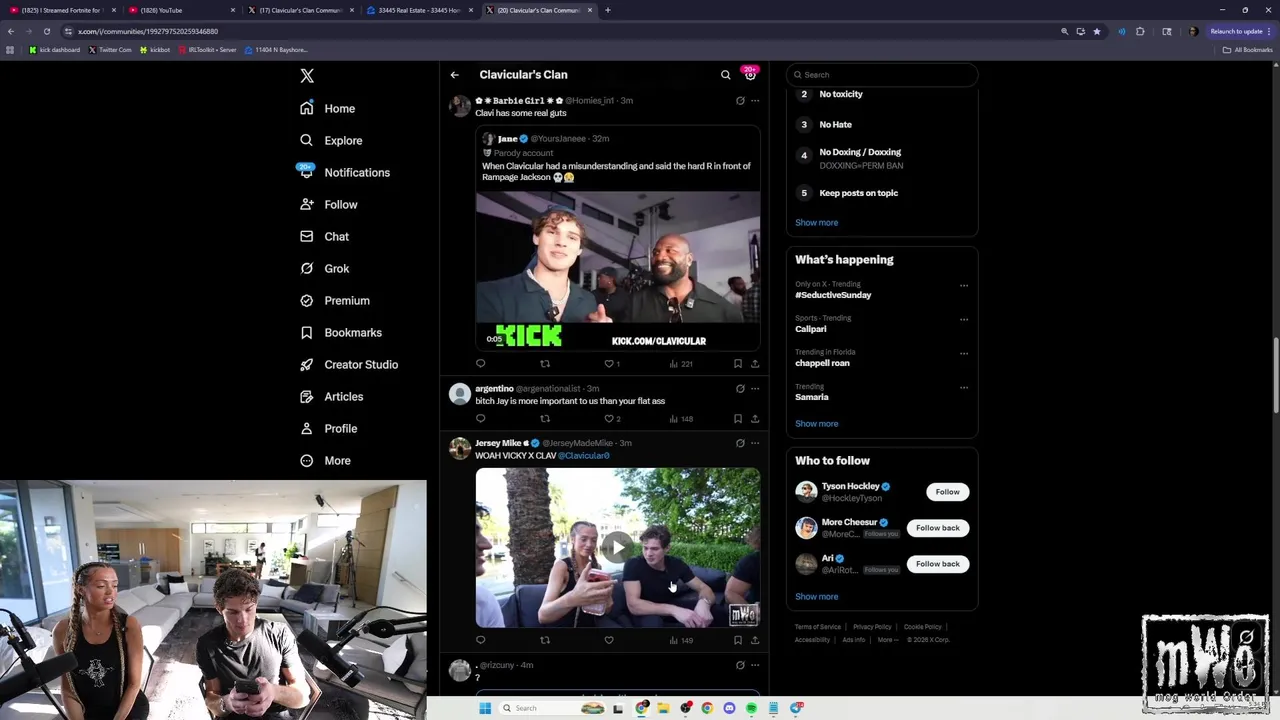Click Follow item in left sidebar
Screen dimensions: 1280x720
(329, 204)
